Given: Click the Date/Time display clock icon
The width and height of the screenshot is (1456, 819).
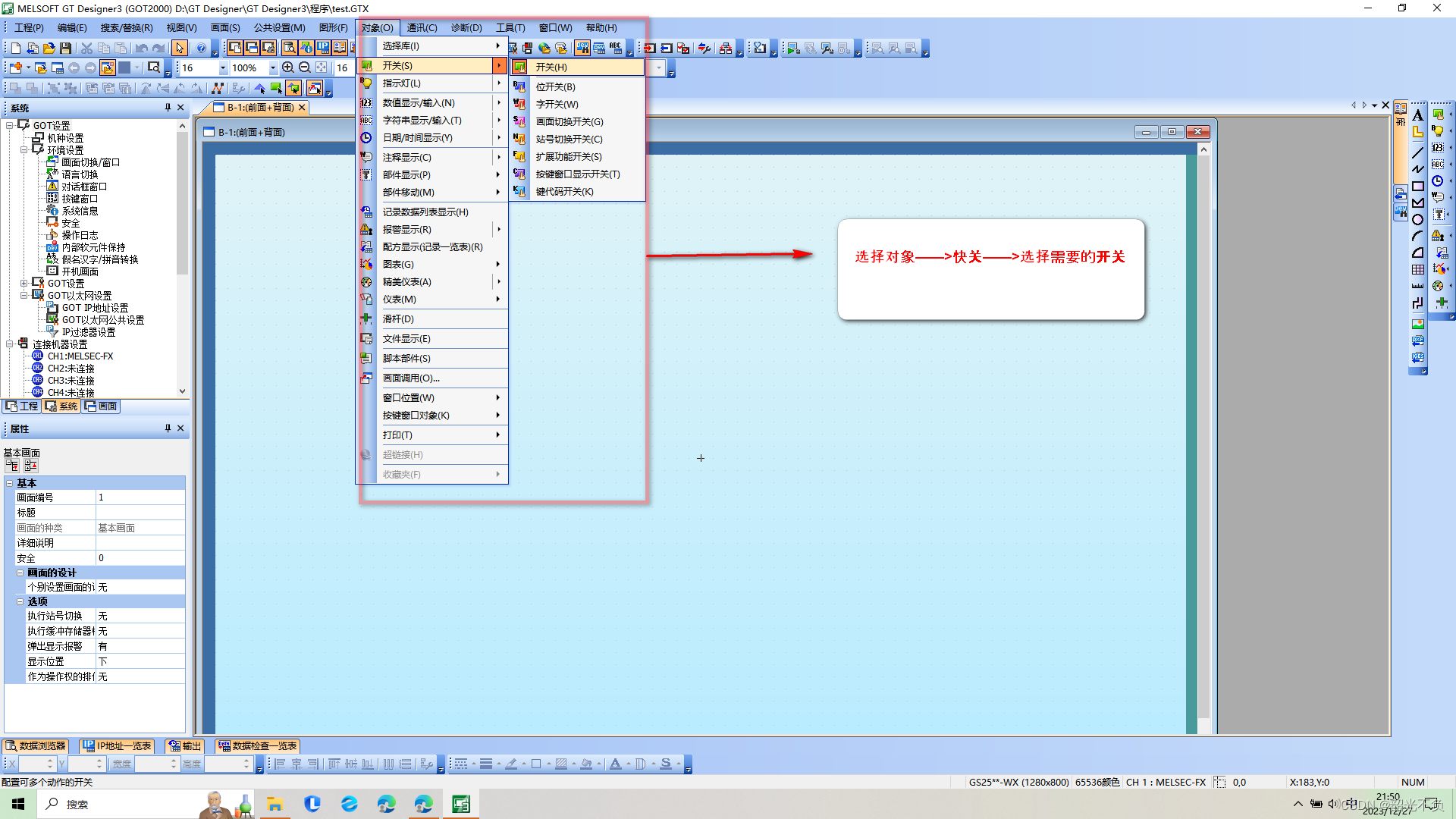Looking at the screenshot, I should tap(1438, 181).
